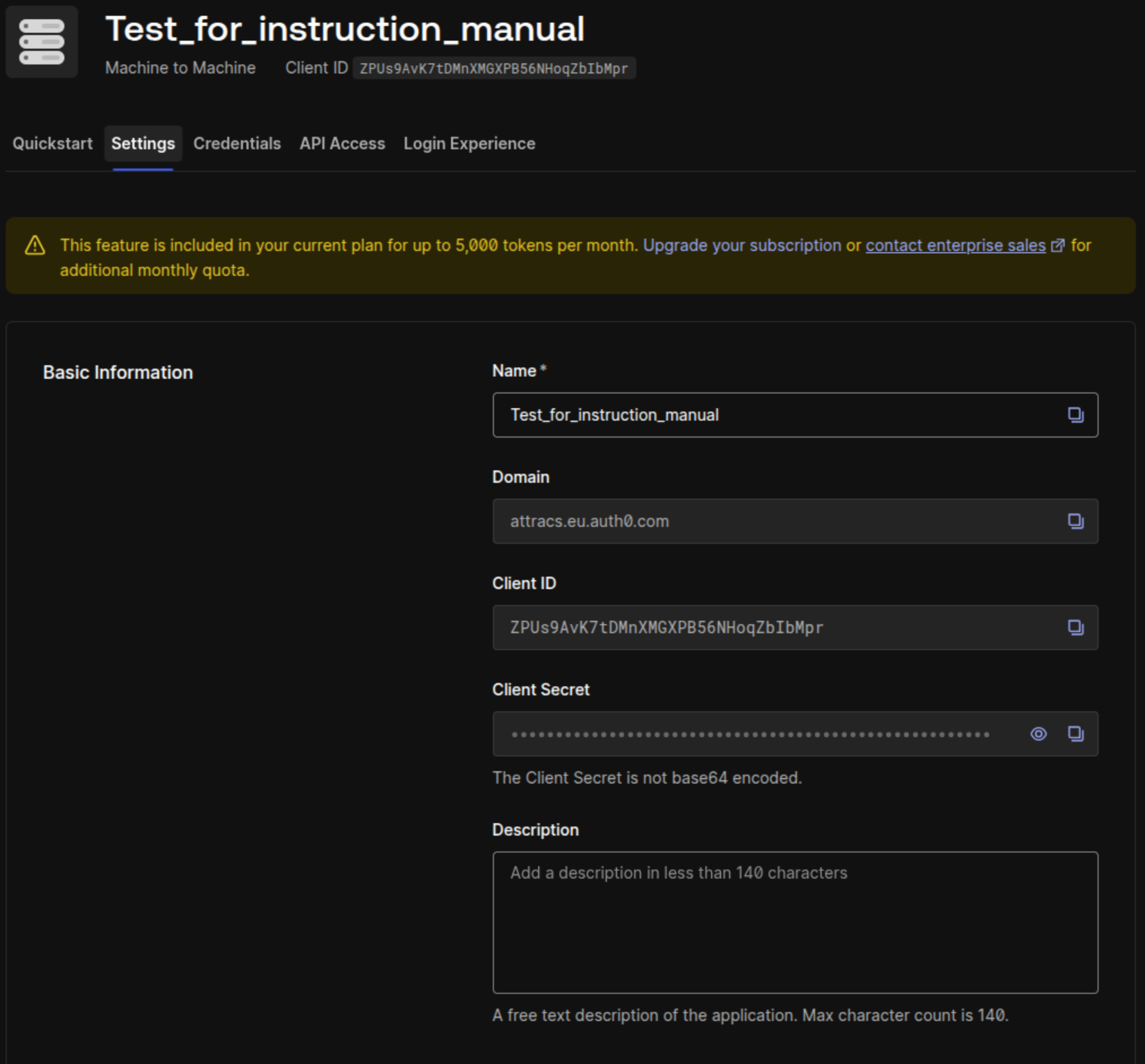Copy the Name field value
The height and width of the screenshot is (1064, 1145).
point(1075,415)
